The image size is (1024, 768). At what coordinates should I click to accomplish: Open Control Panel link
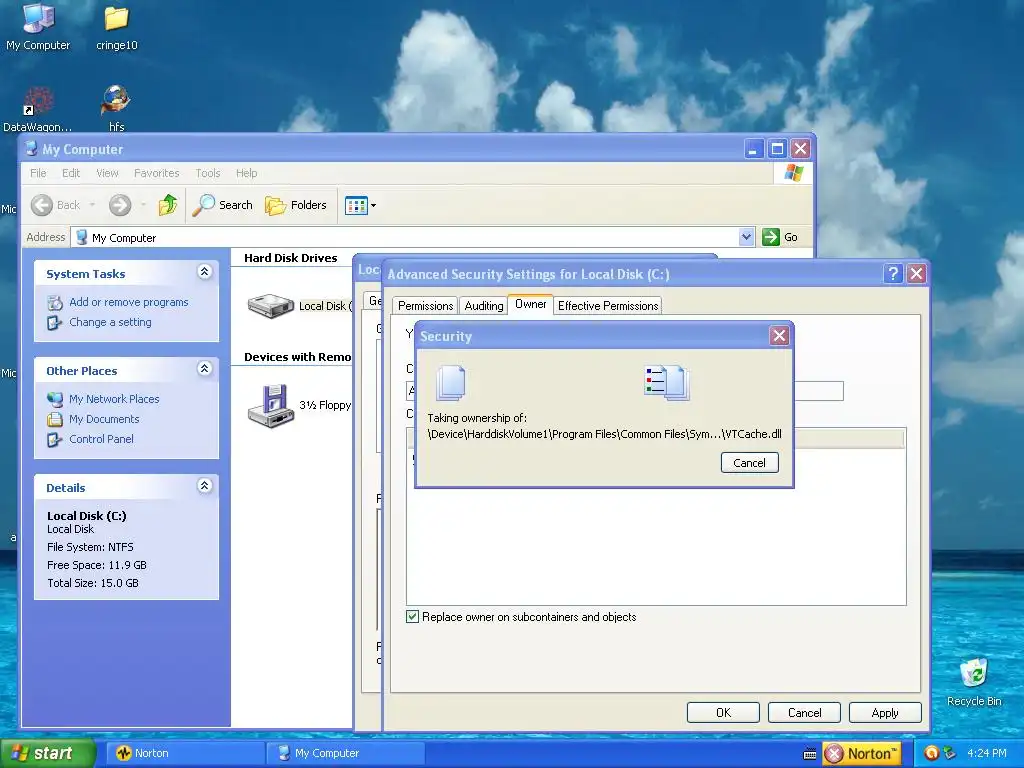(101, 440)
